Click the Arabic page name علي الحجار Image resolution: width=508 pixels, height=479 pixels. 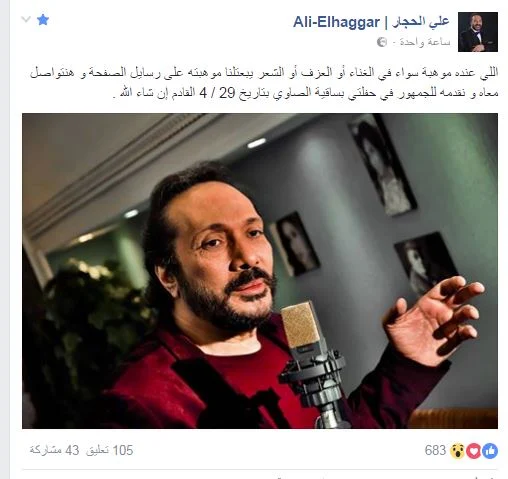click(421, 22)
